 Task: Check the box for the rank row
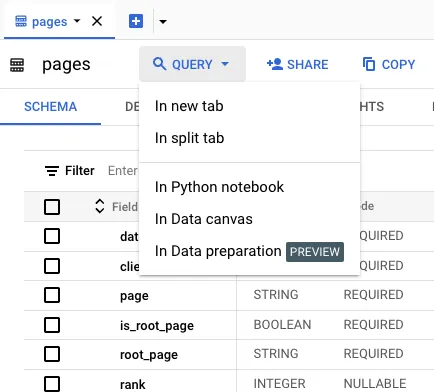pyautogui.click(x=52, y=384)
